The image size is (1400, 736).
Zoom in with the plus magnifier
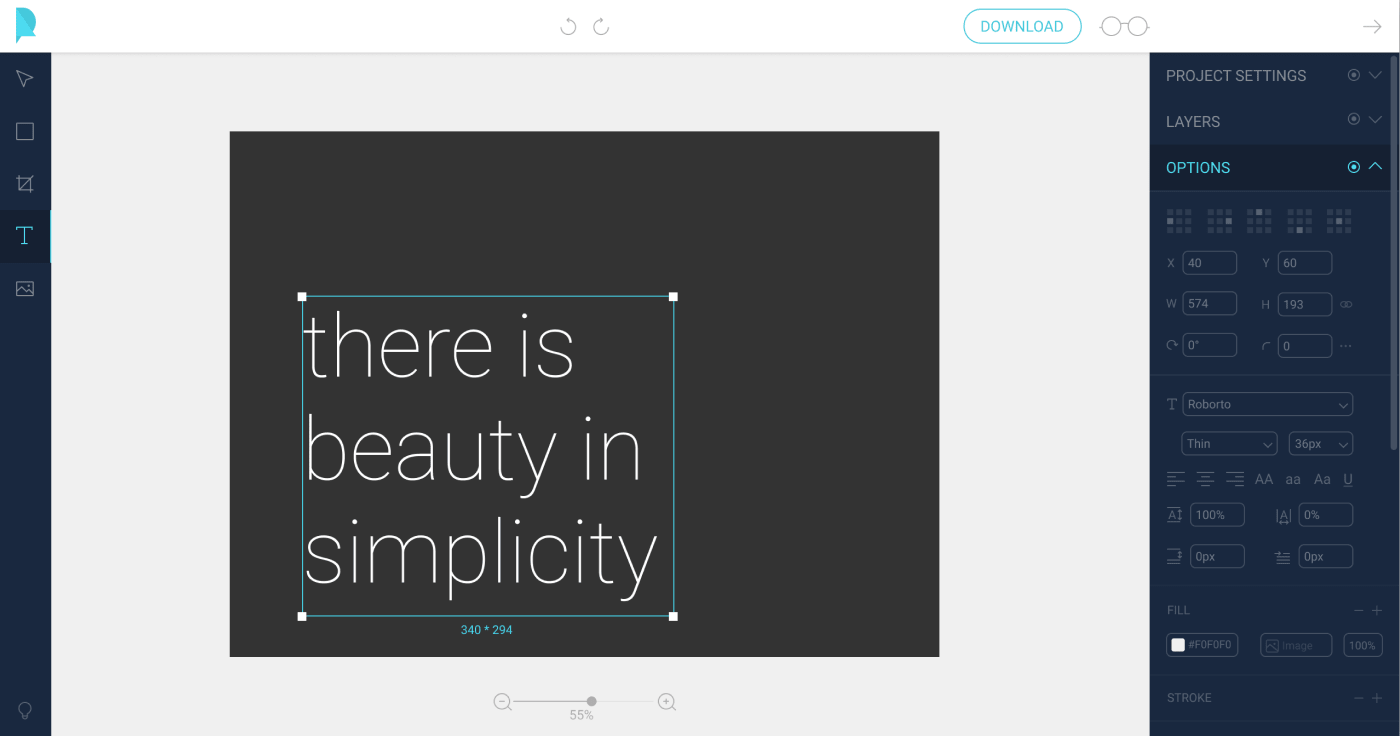pyautogui.click(x=667, y=702)
